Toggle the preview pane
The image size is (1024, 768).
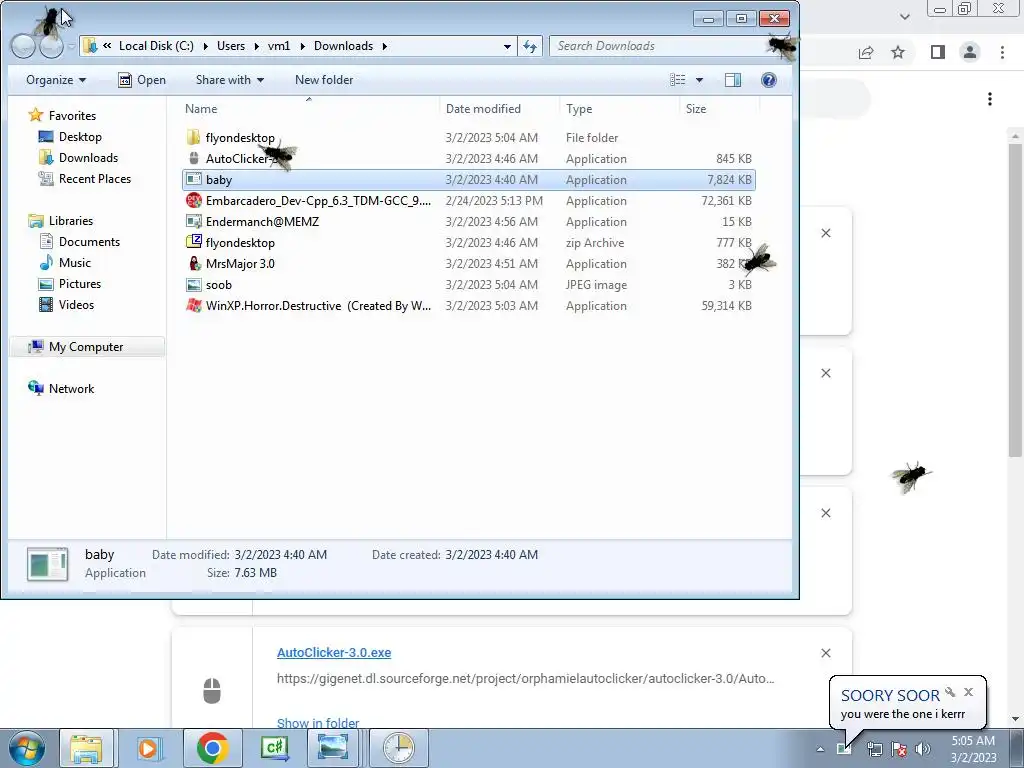733,80
